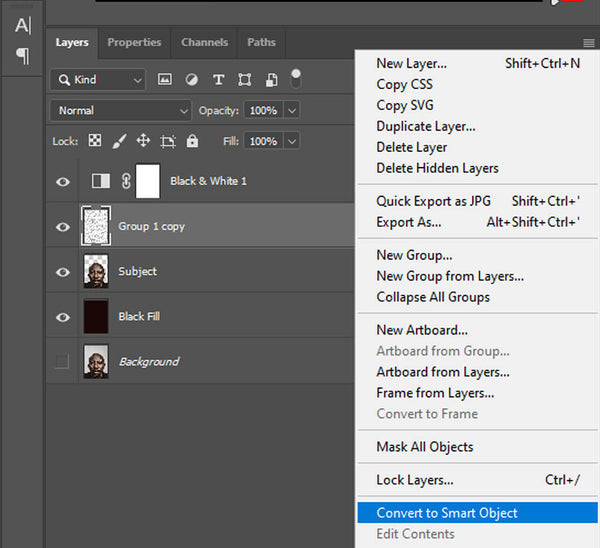600x548 pixels.
Task: Choose New Group... menu item
Action: tap(478, 255)
